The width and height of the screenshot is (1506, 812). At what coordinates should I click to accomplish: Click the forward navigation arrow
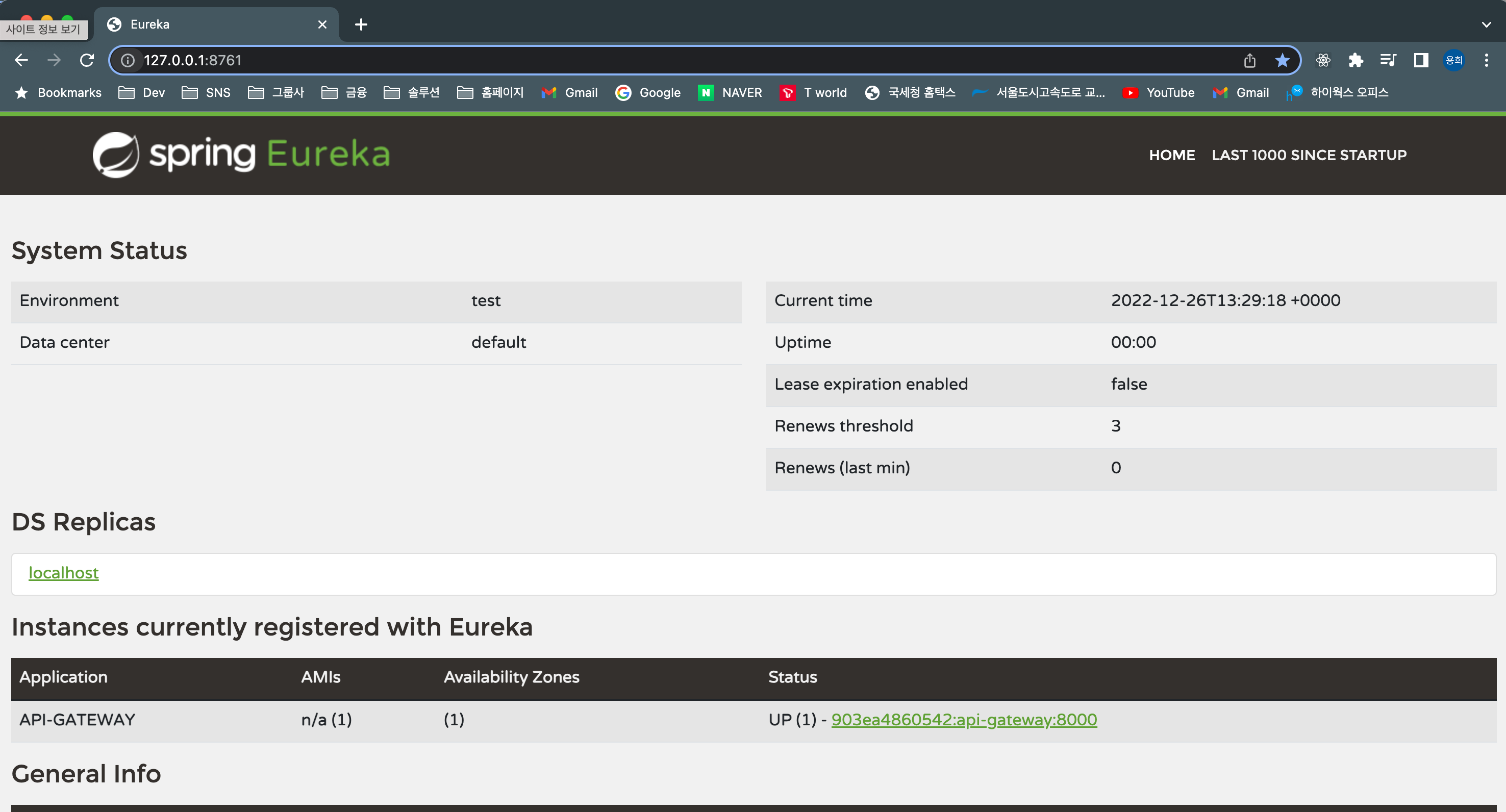pyautogui.click(x=54, y=60)
